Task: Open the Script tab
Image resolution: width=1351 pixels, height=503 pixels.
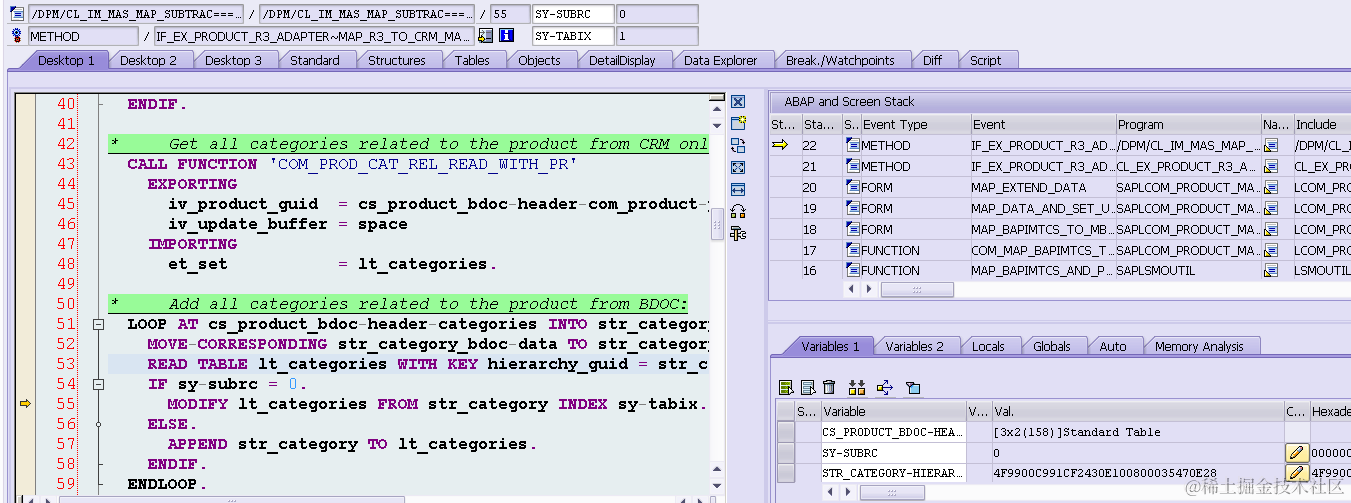Action: coord(985,60)
